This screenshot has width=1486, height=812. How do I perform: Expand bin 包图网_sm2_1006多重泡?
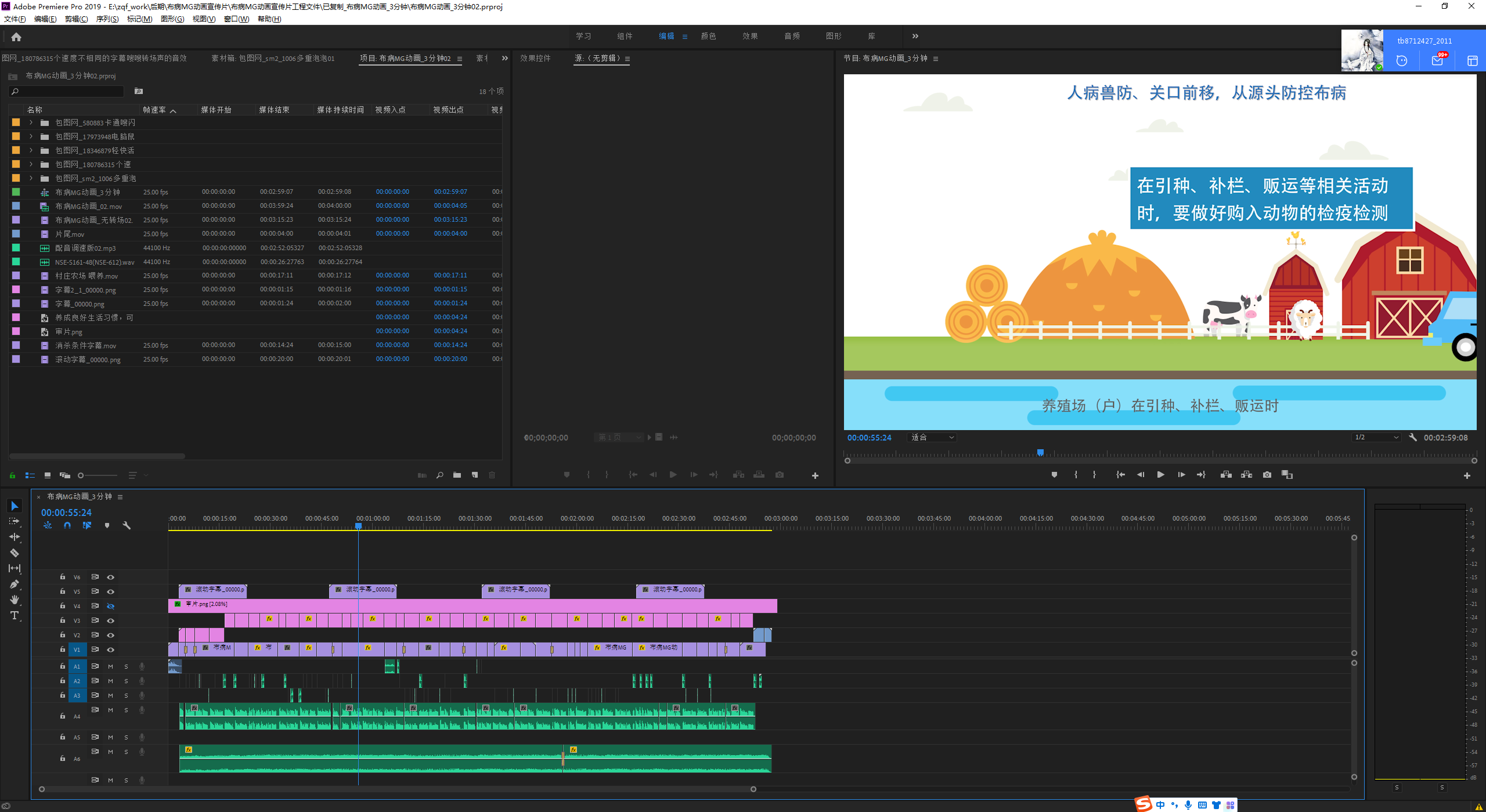tap(31, 178)
